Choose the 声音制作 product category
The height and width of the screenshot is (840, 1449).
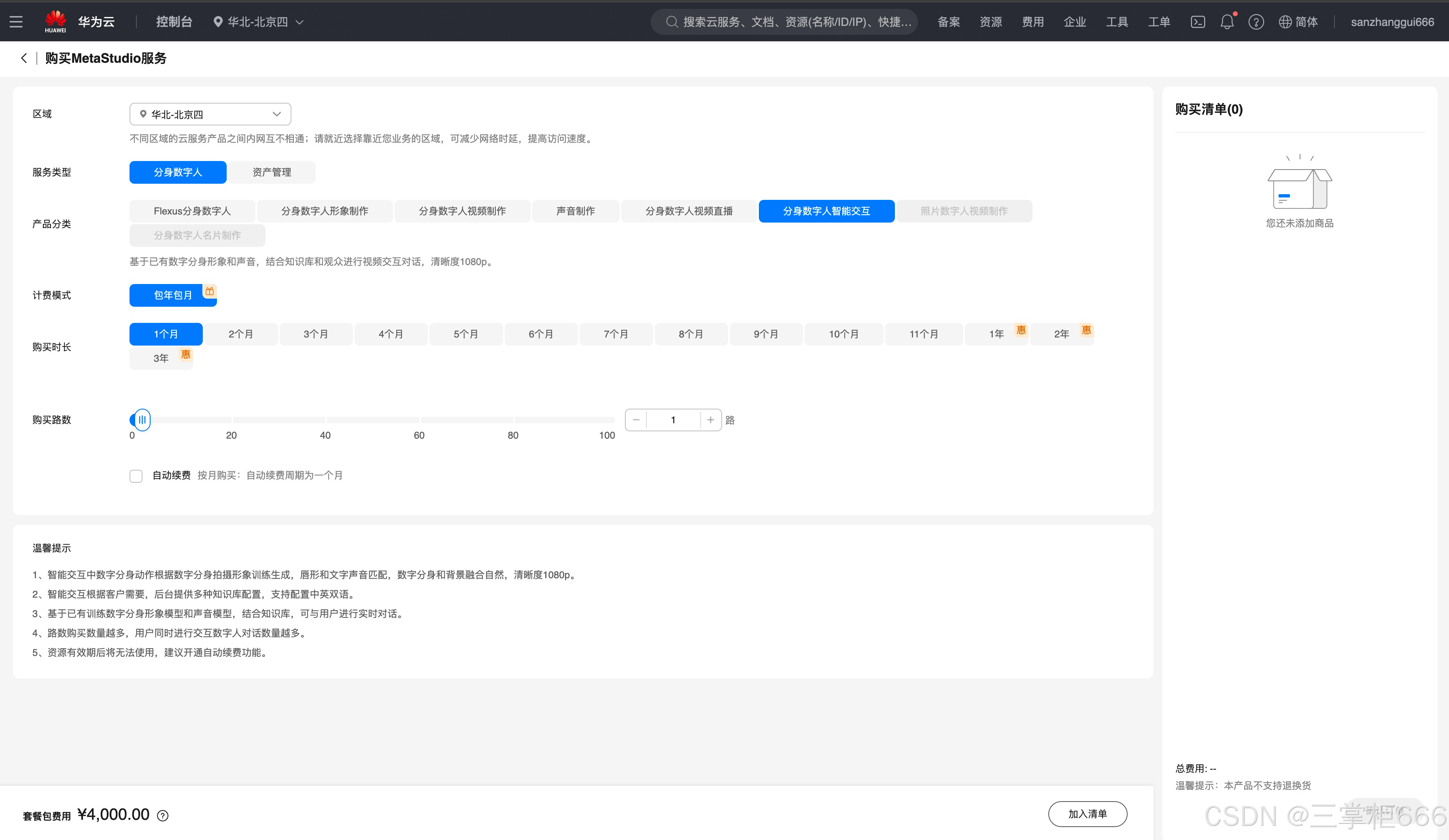[x=576, y=211]
